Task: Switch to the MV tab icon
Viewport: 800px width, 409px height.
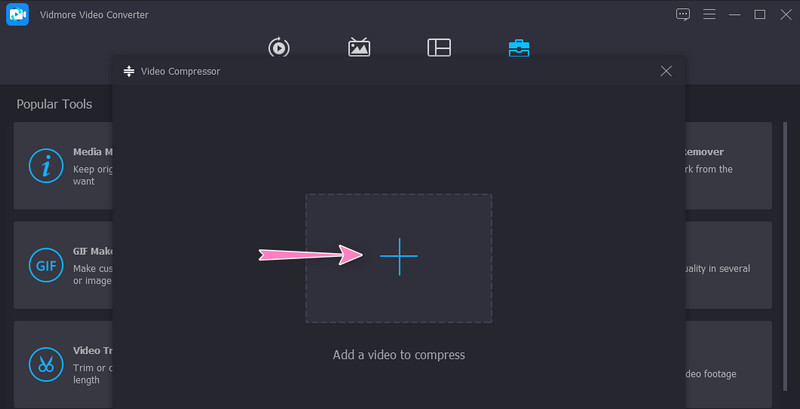Action: pos(359,47)
